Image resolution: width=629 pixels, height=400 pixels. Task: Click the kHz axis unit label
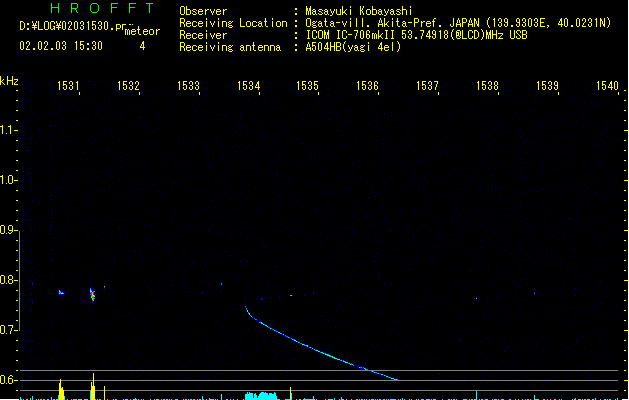(9, 81)
